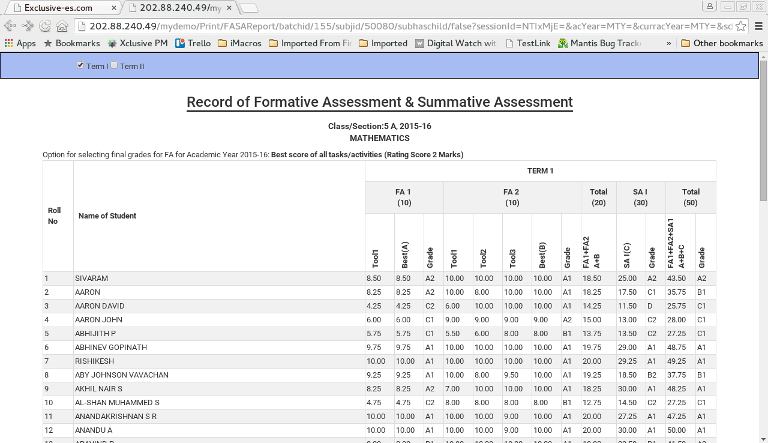Go to the browser home page
Screen dimensions: 768x443
point(62,25)
